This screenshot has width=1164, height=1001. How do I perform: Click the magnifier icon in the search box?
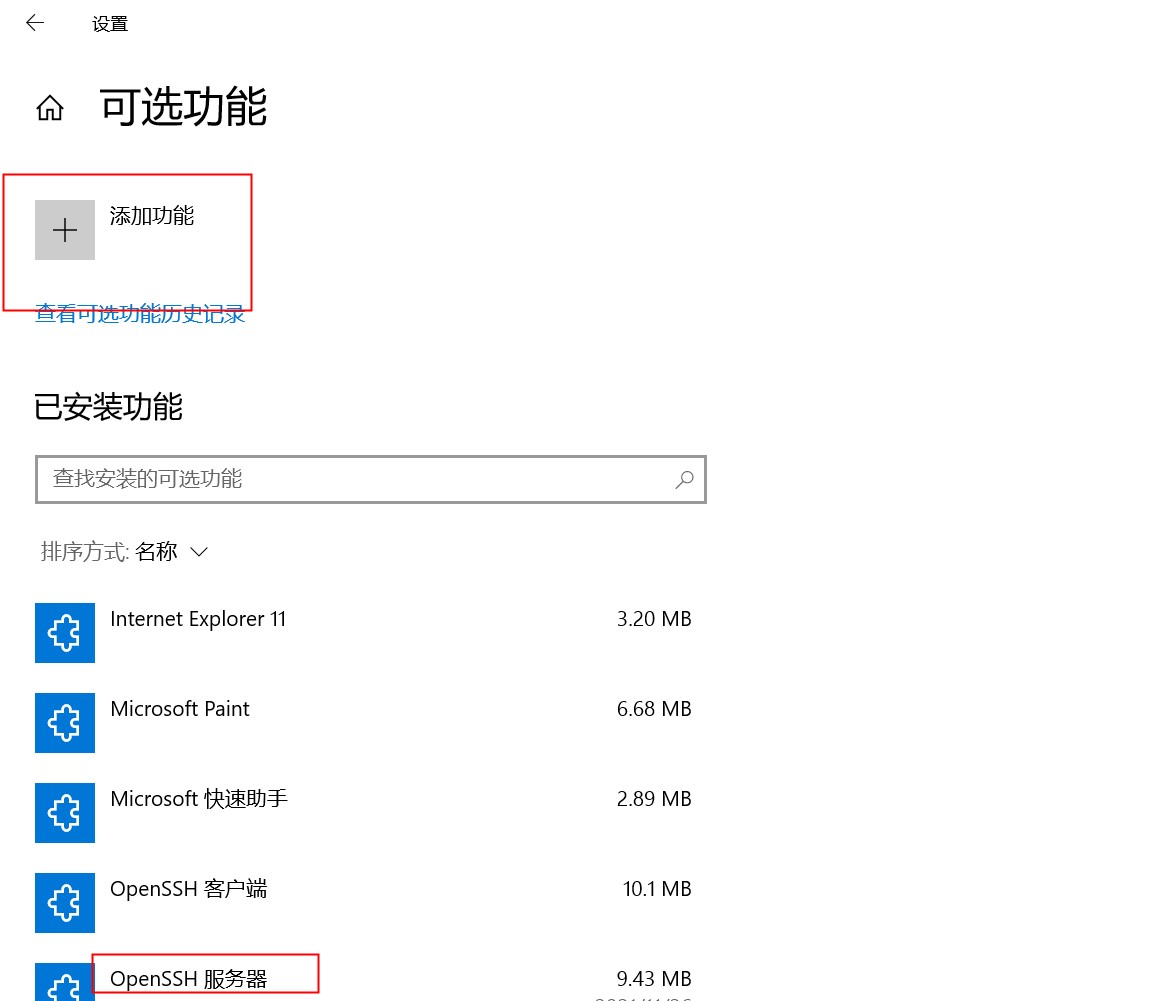point(684,480)
